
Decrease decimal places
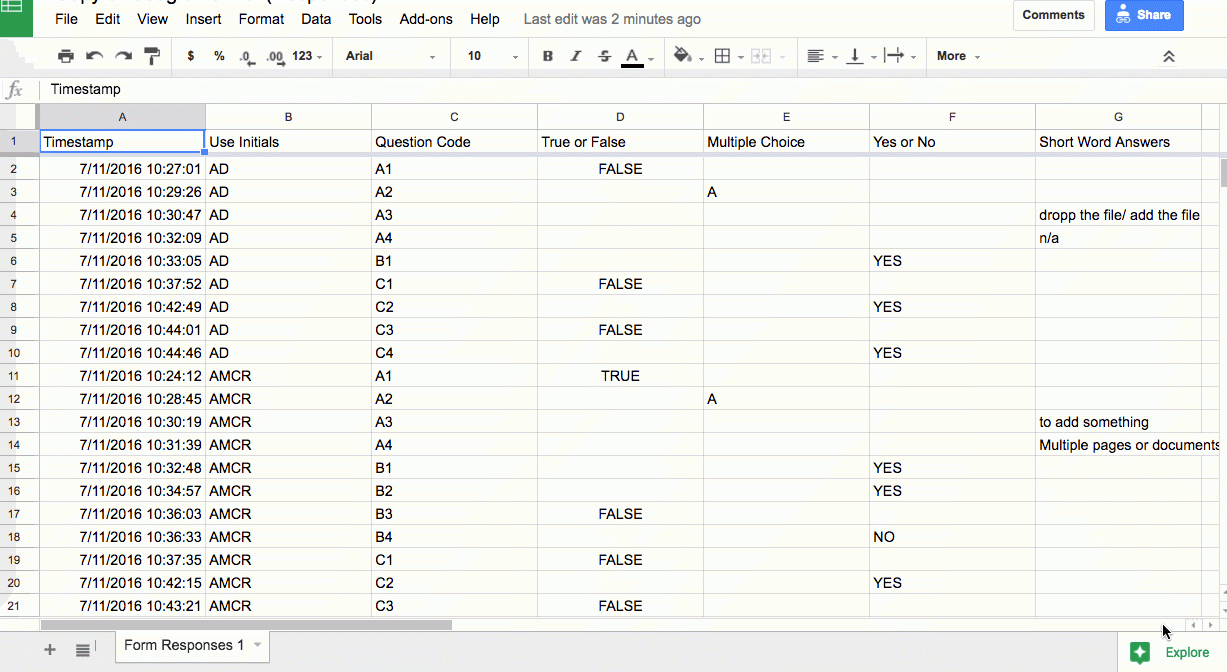pos(247,56)
